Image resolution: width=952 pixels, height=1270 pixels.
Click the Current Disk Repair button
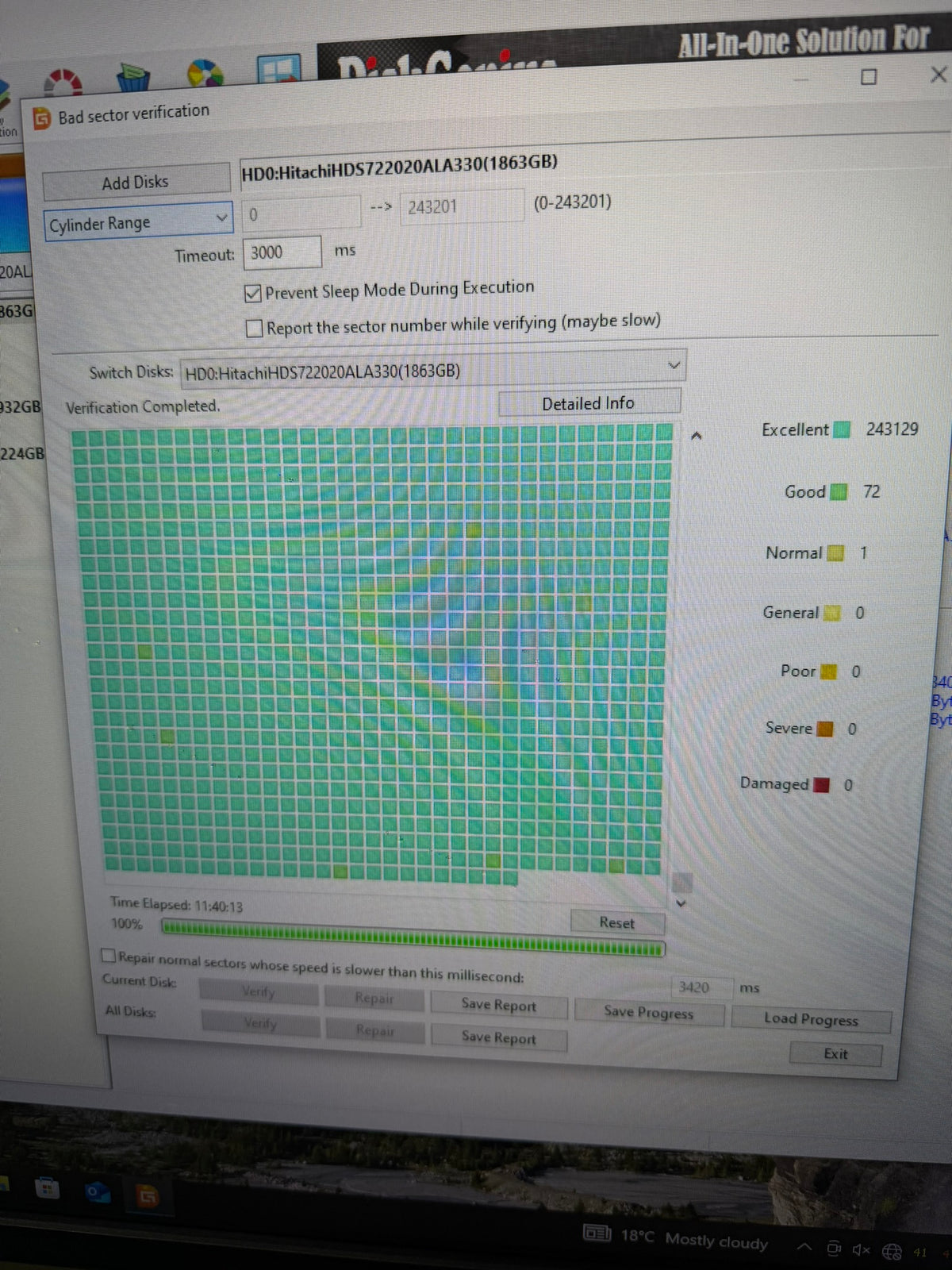374,998
